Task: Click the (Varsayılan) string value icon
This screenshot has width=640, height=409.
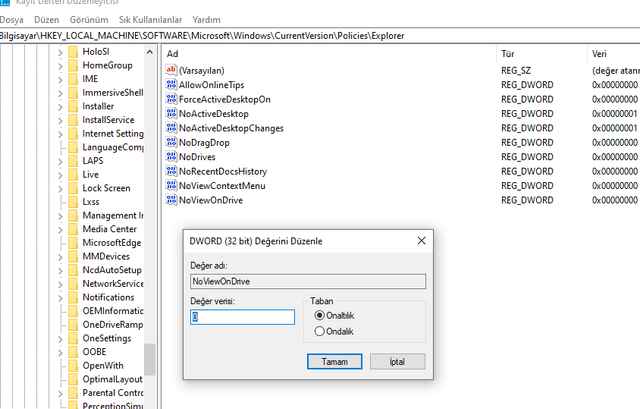Action: [171, 70]
